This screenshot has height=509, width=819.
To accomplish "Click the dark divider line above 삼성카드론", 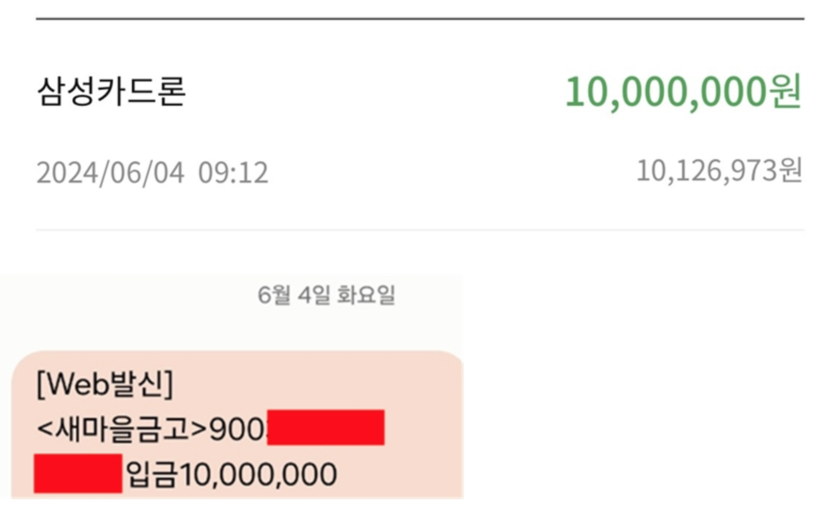I will 419,19.
